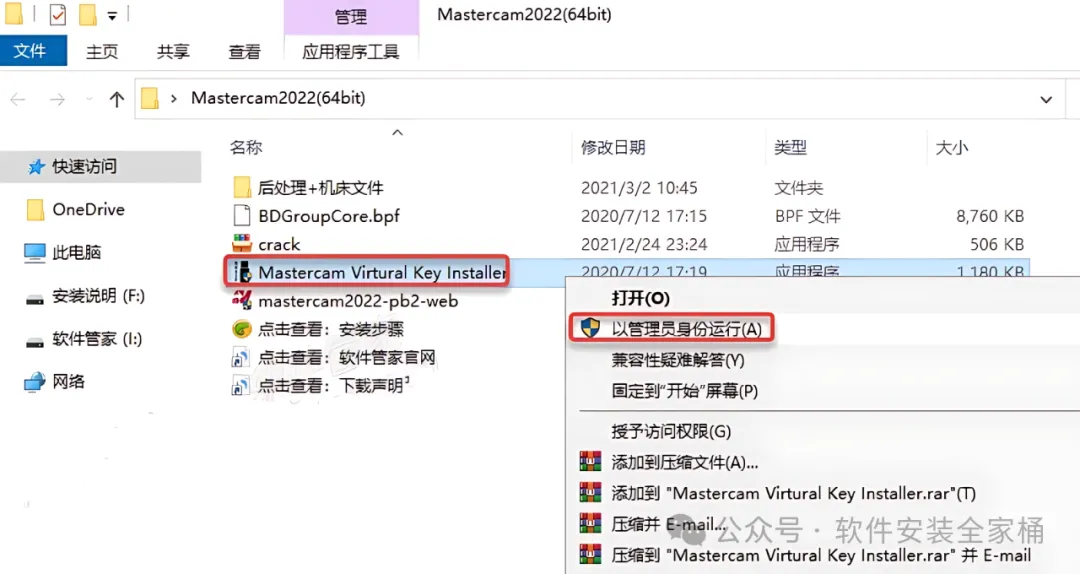The width and height of the screenshot is (1080, 574).
Task: Select the BDGroupCore.bpf file icon
Action: point(242,216)
